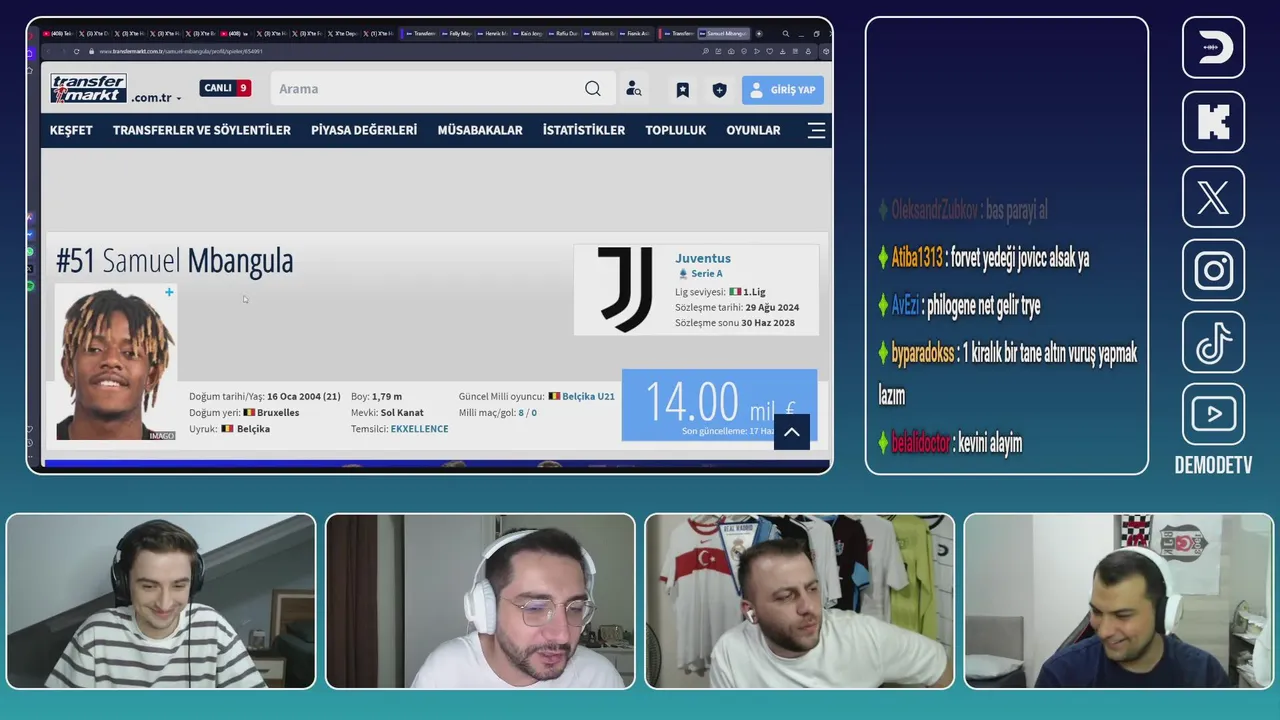Click the scroll-to-top arrow button
Image resolution: width=1280 pixels, height=720 pixels.
[x=791, y=432]
